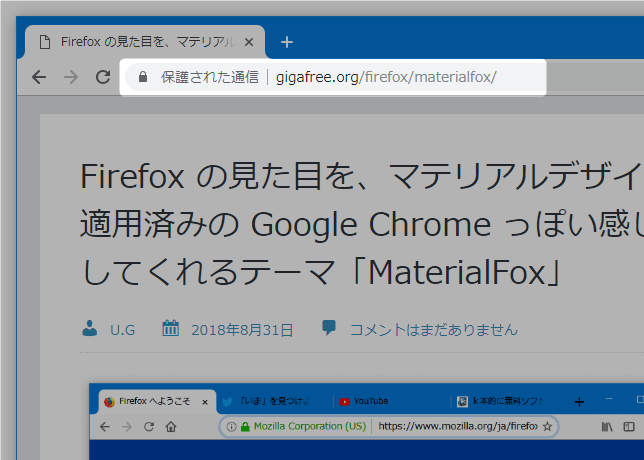Select the Firefox の見た目を、マテリアル tab
Screen dimensions: 644x460
click(x=145, y=42)
